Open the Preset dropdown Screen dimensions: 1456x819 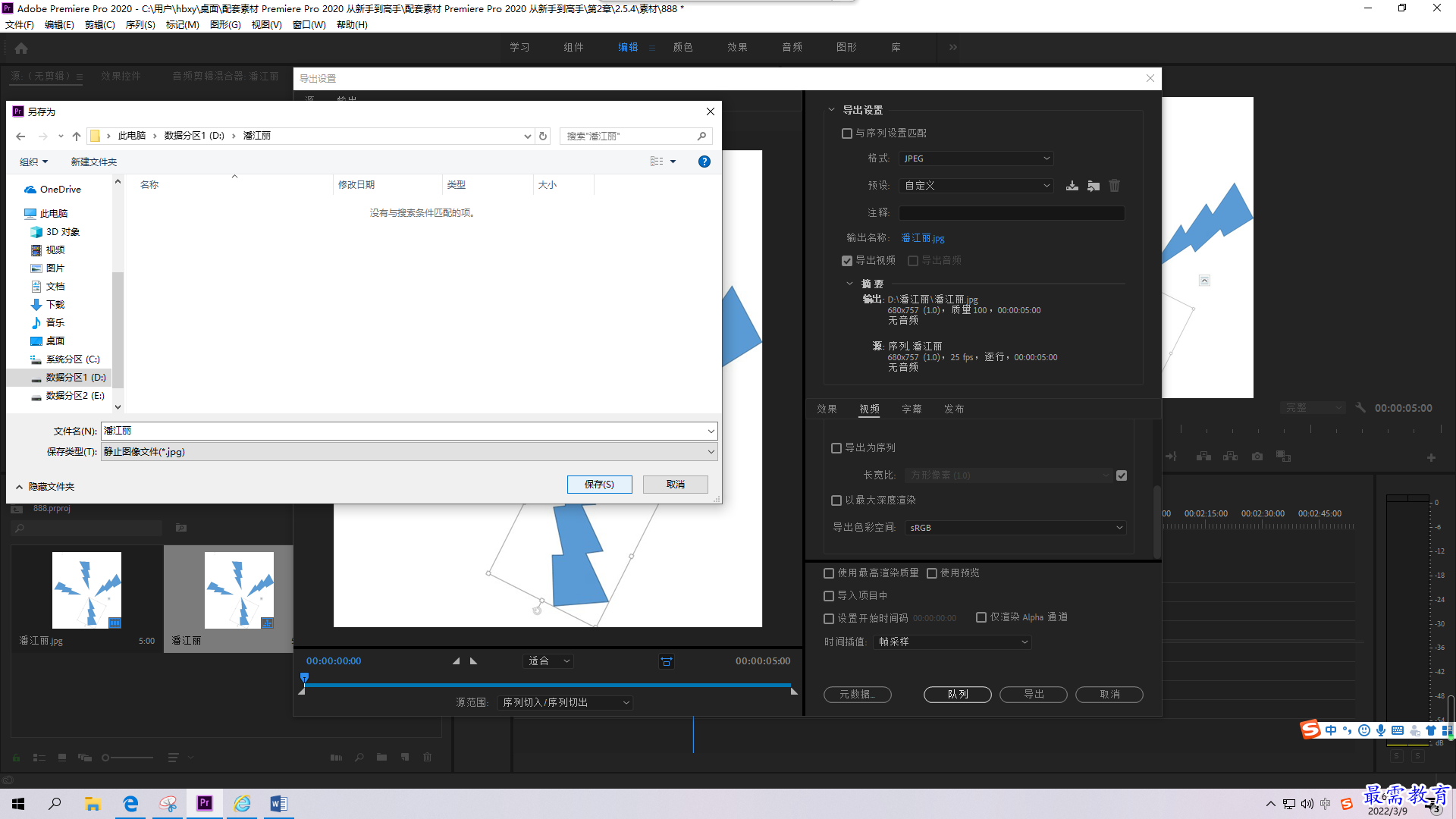(x=976, y=186)
